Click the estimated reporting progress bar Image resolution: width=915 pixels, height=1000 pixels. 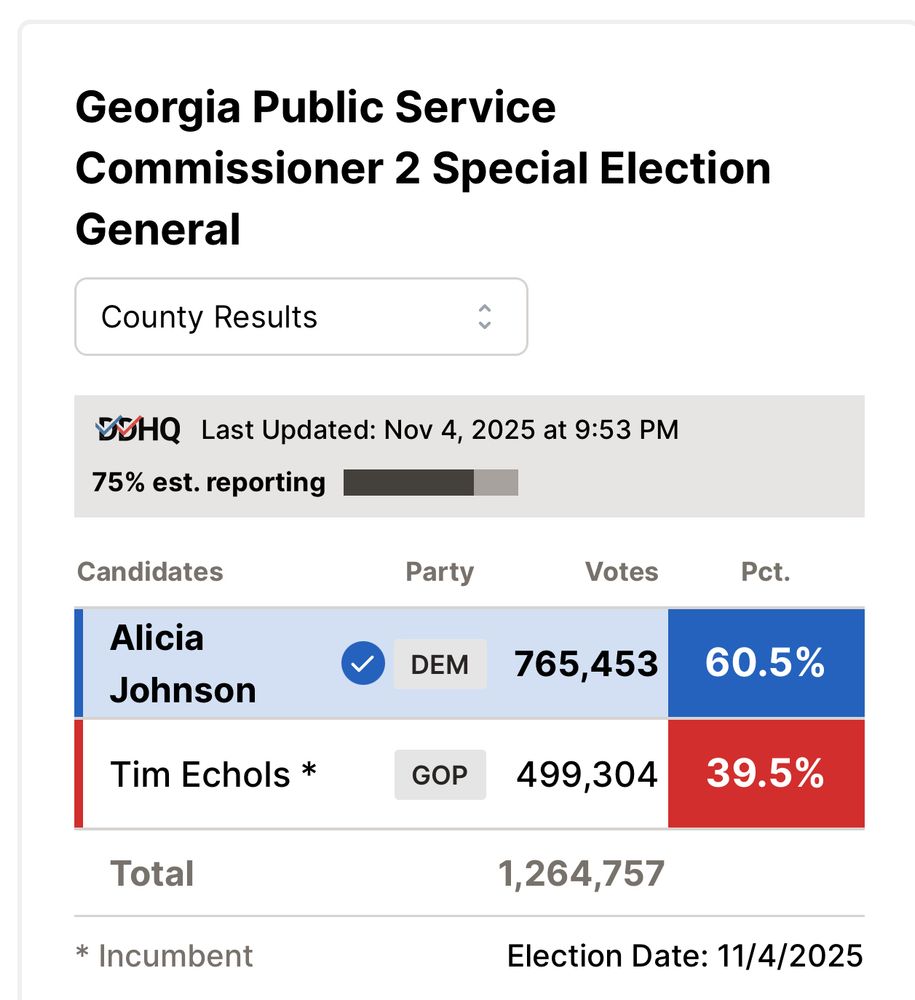(x=430, y=483)
